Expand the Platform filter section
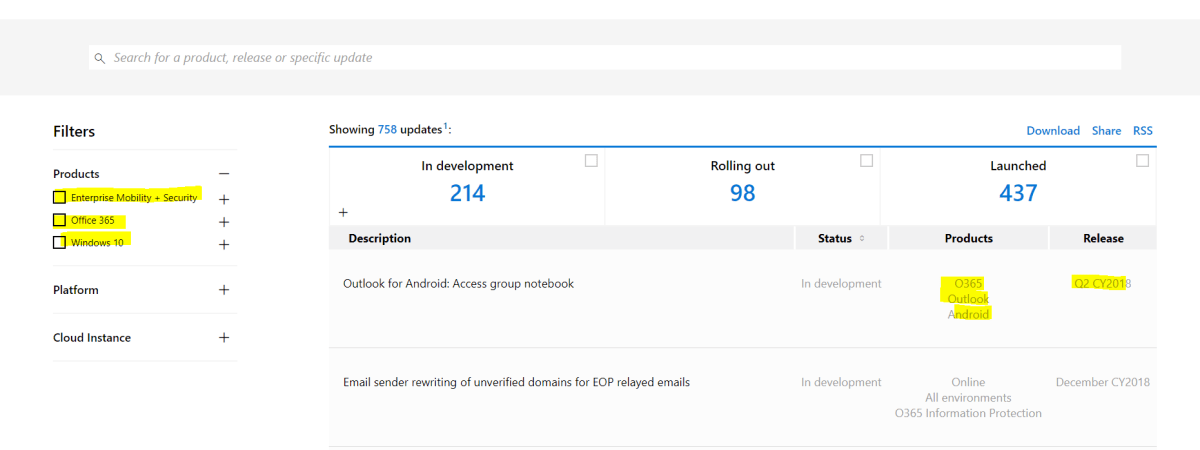Viewport: 1200px width, 450px height. pos(224,290)
